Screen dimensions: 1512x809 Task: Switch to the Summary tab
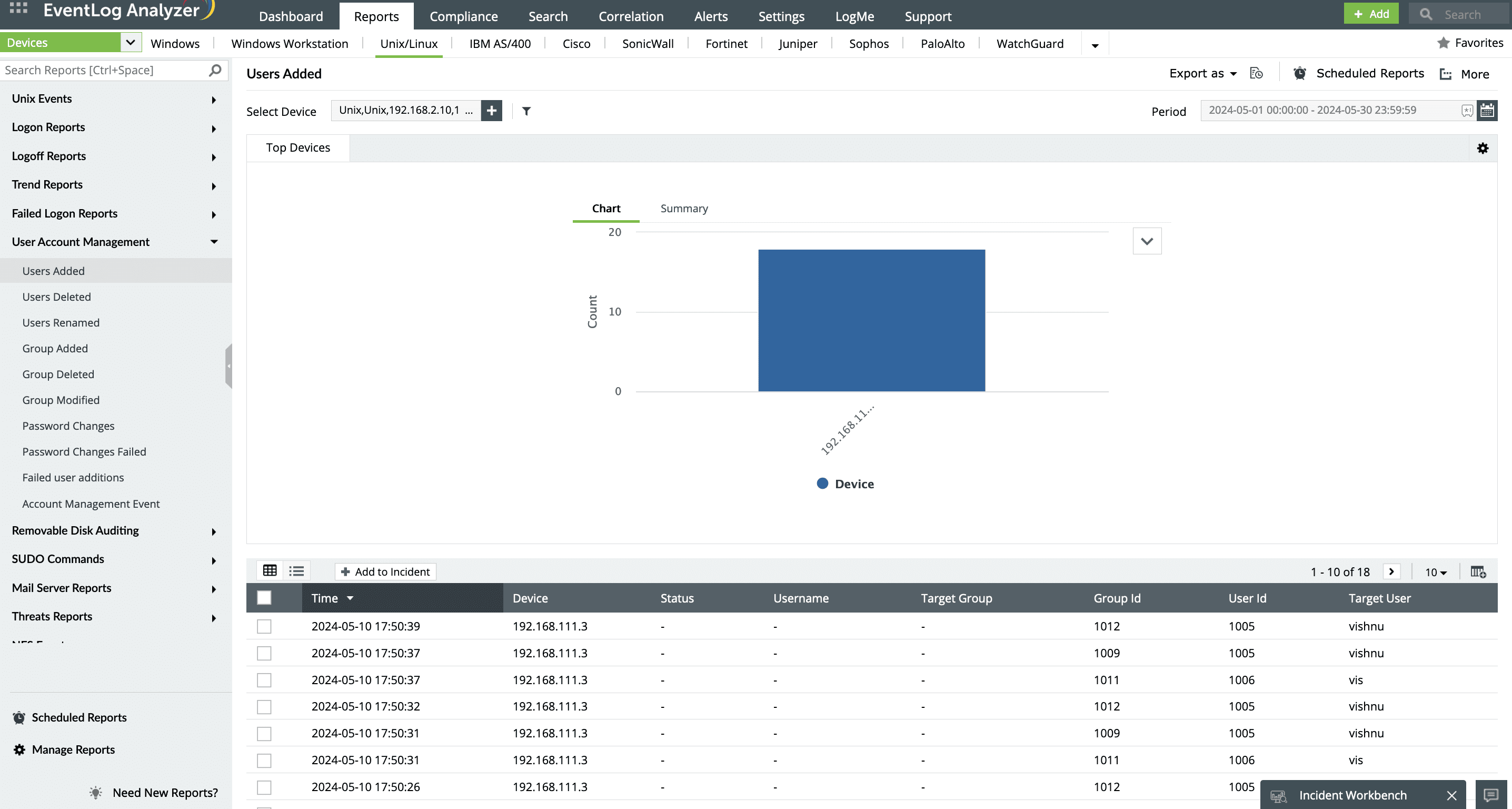click(x=684, y=209)
